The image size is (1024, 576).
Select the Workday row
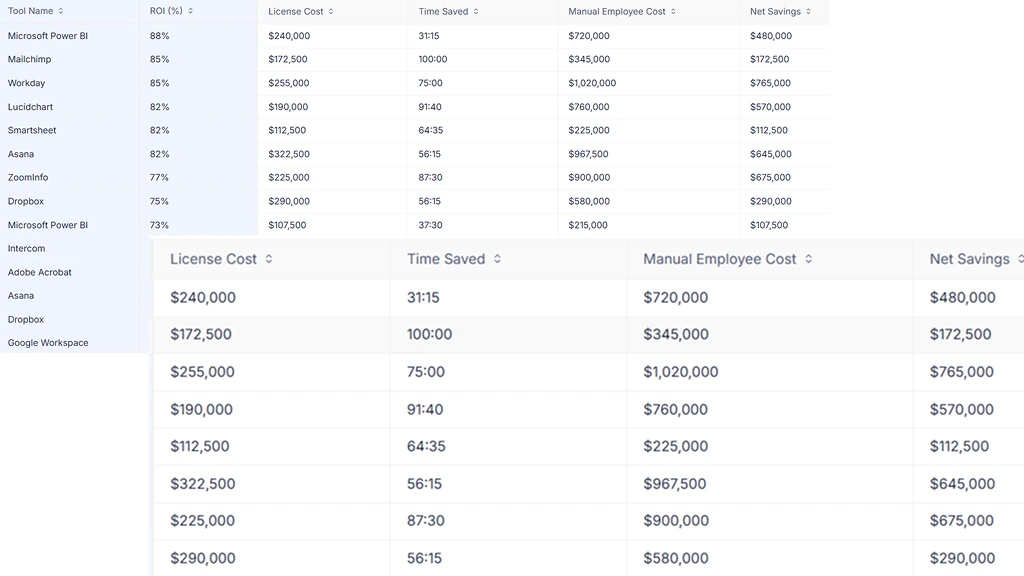[x=28, y=83]
